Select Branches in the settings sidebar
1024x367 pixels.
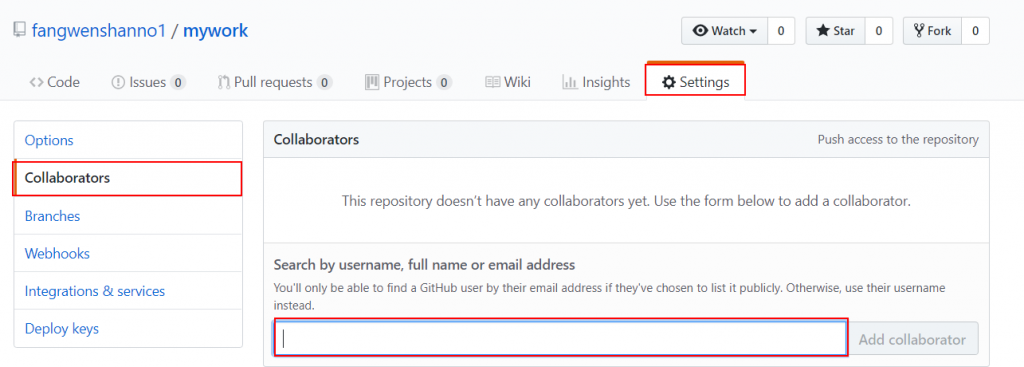[x=52, y=216]
